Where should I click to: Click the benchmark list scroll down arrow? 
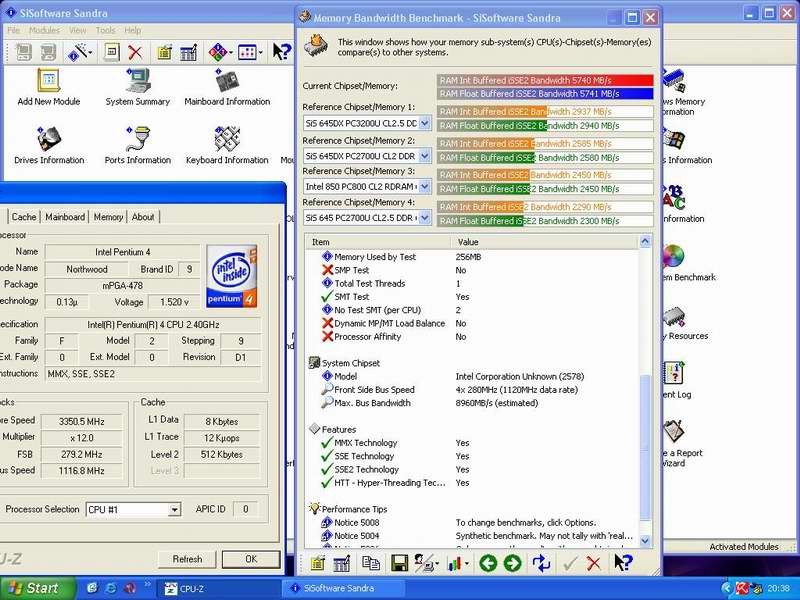(645, 541)
